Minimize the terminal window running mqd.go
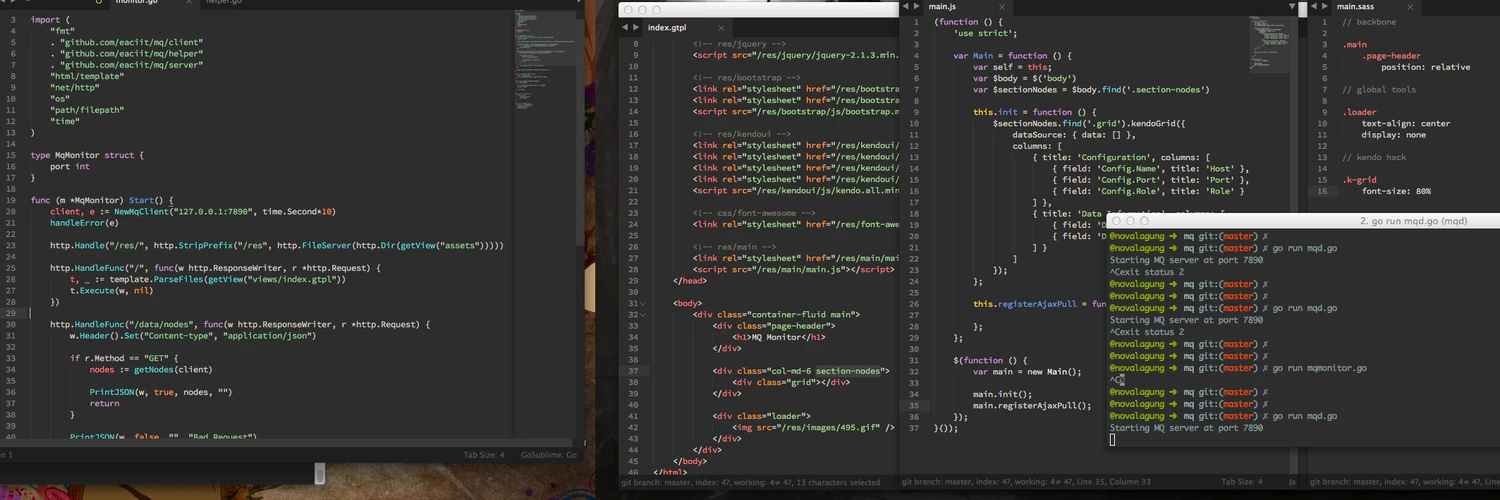The height and width of the screenshot is (500, 1500). (x=1131, y=221)
